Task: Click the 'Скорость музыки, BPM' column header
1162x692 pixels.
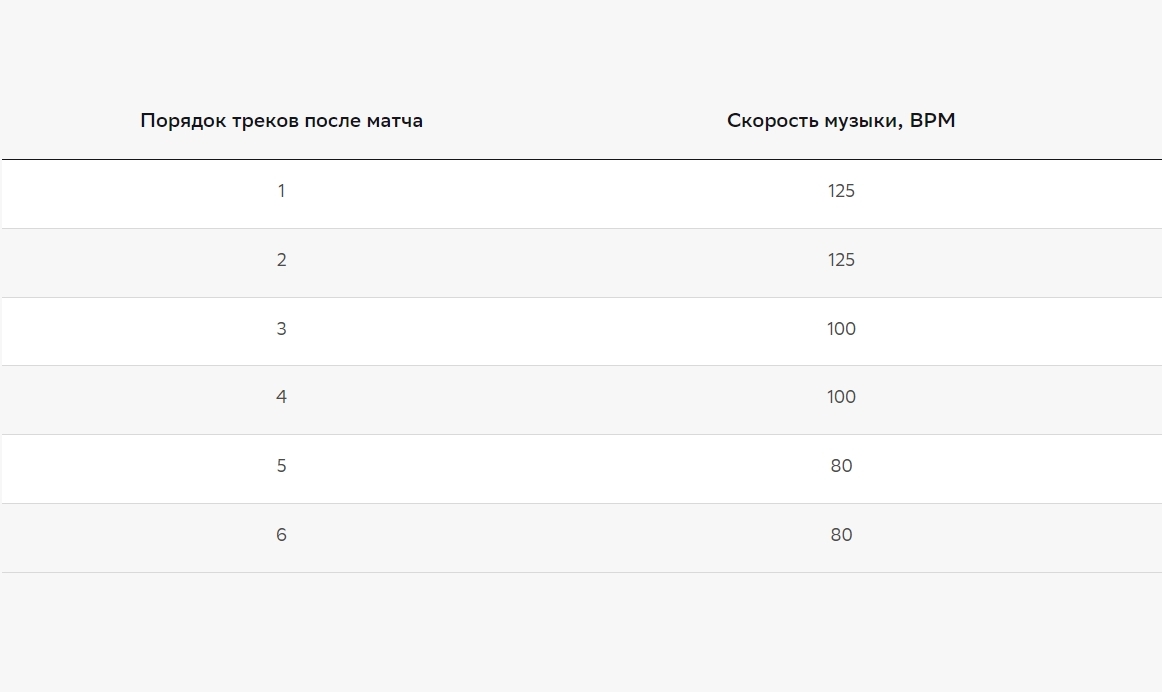Action: (841, 120)
